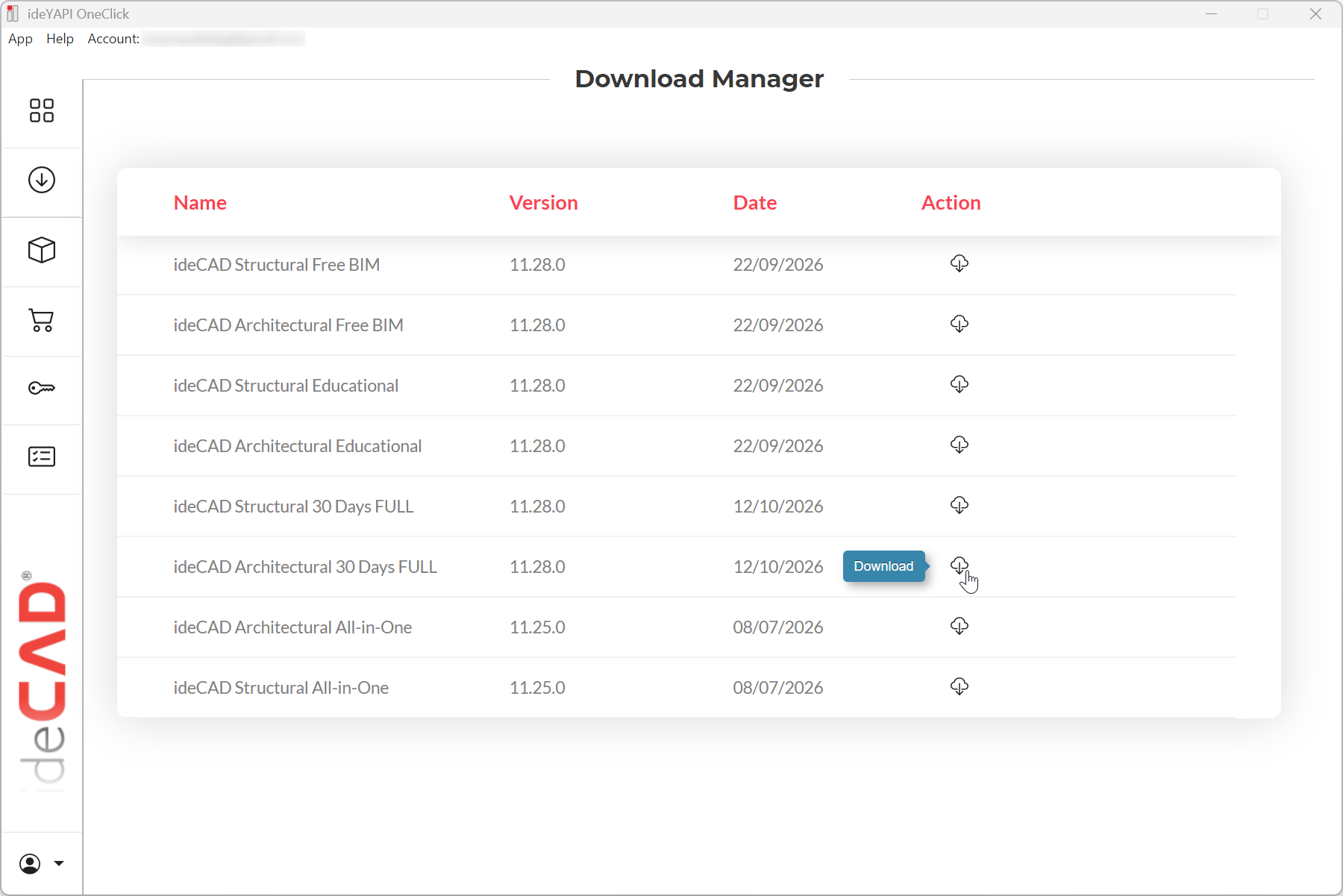The image size is (1343, 896).
Task: Open the App menu
Action: [x=20, y=39]
